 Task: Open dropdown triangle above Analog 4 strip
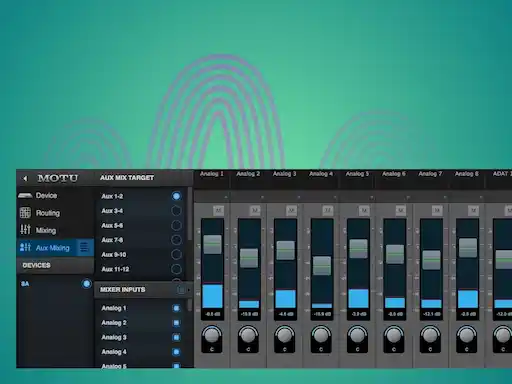335,197
